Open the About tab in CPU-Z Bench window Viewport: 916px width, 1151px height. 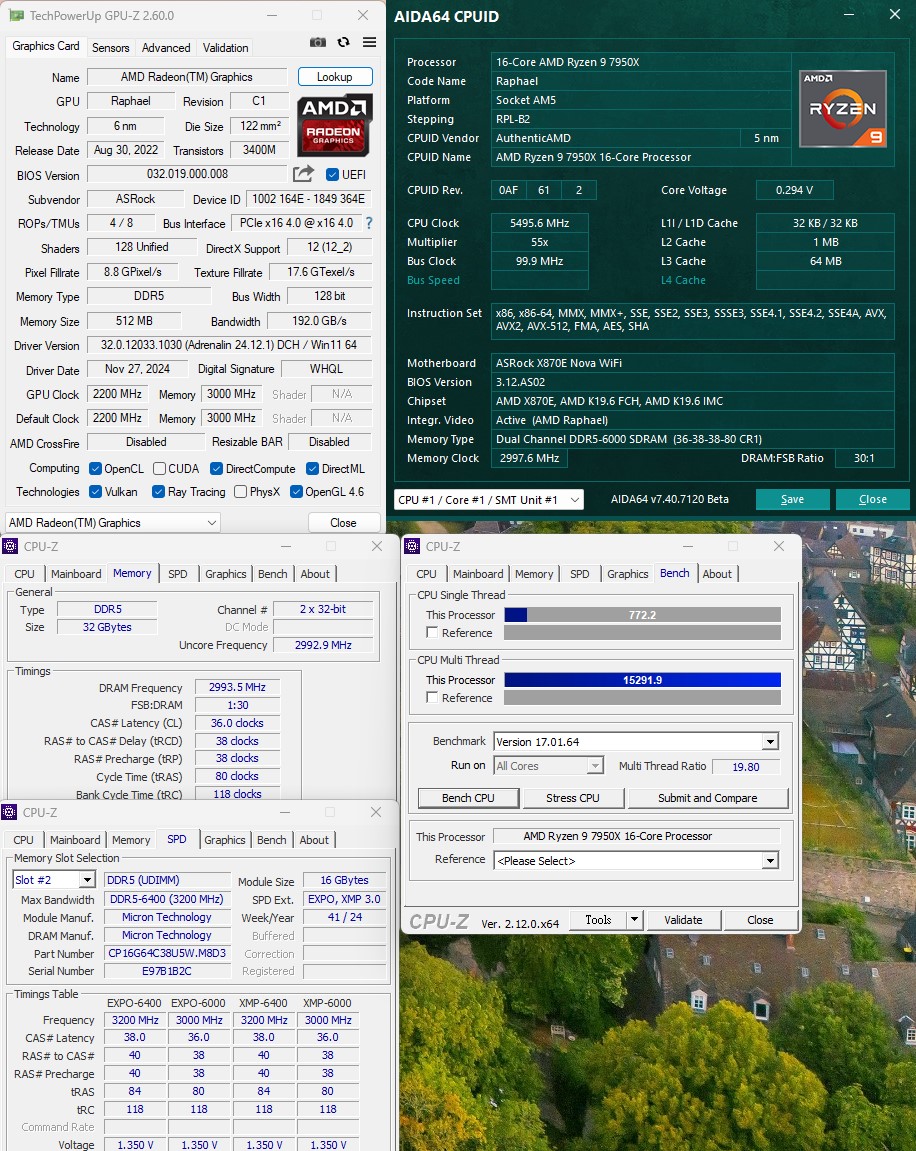[717, 574]
